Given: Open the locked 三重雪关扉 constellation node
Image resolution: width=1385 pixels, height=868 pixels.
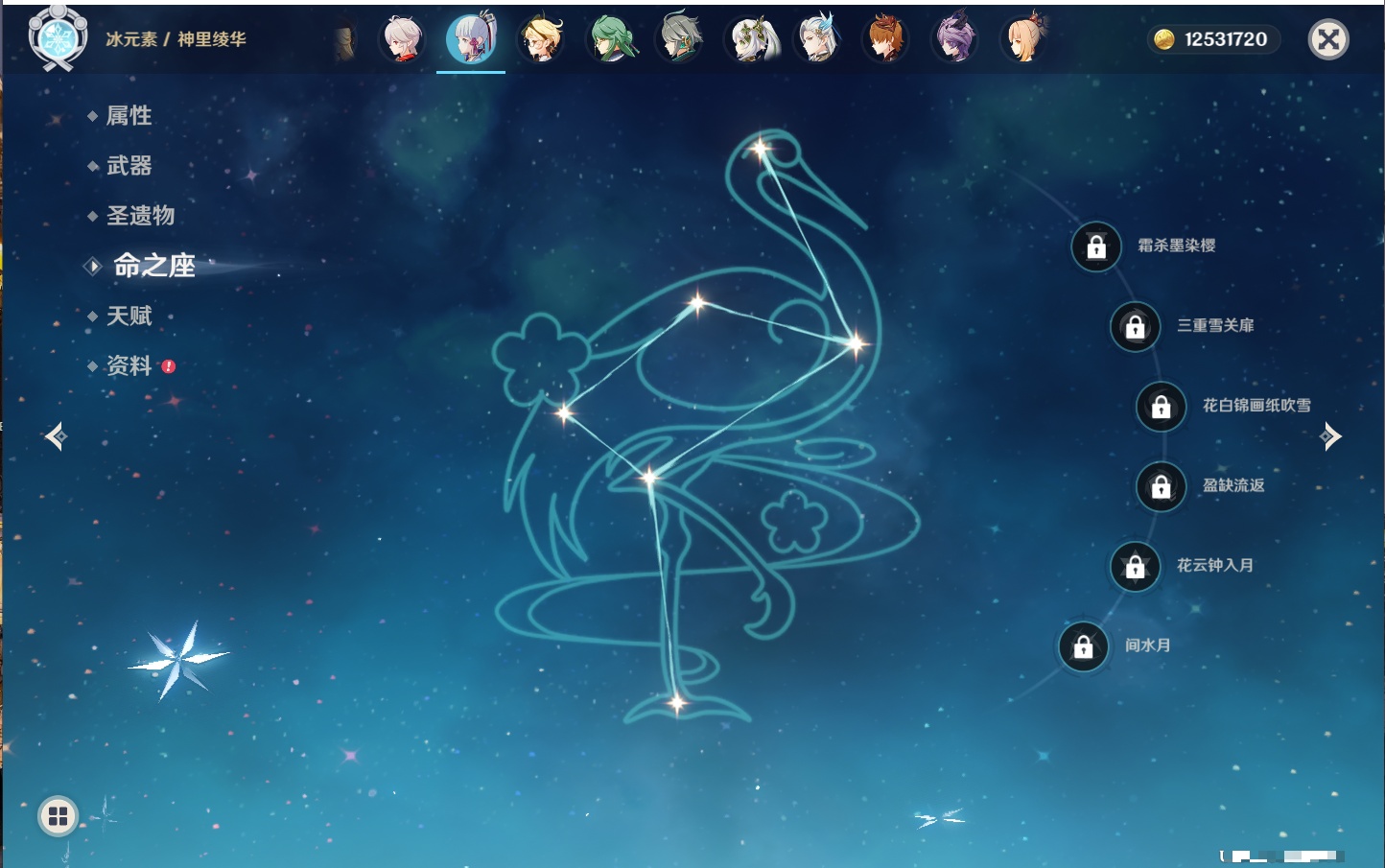Looking at the screenshot, I should click(x=1136, y=326).
